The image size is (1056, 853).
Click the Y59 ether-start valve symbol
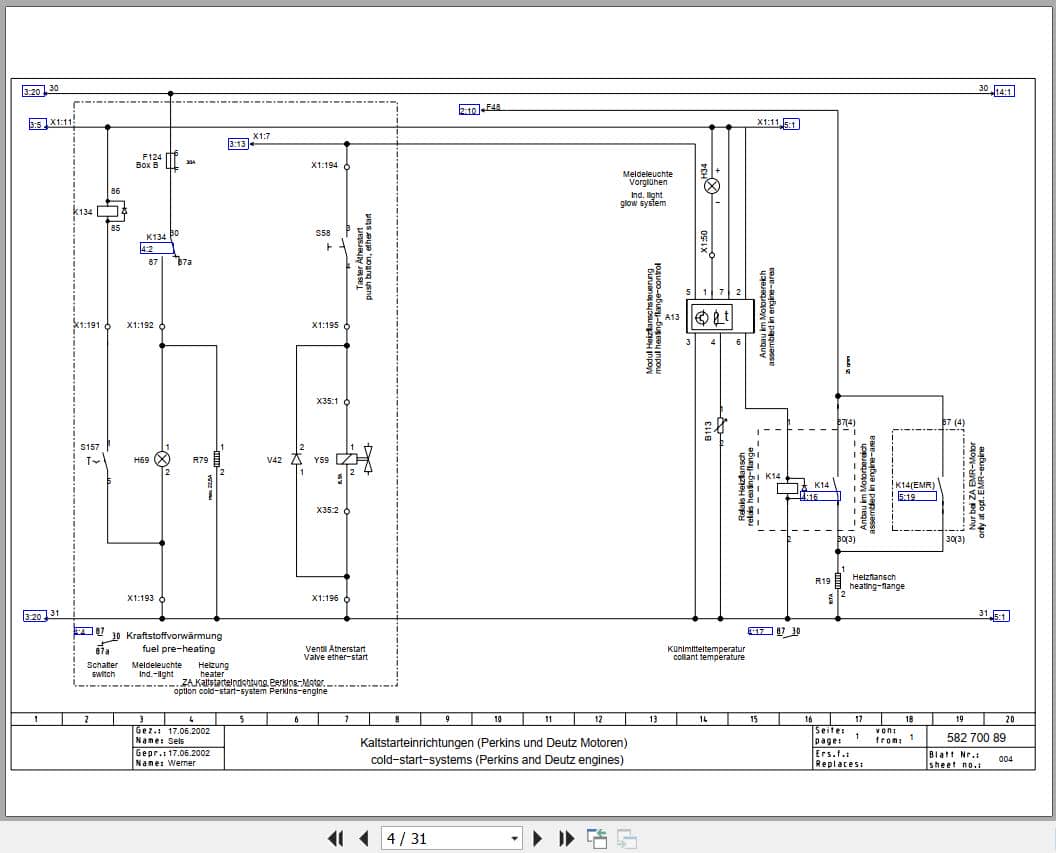[347, 459]
